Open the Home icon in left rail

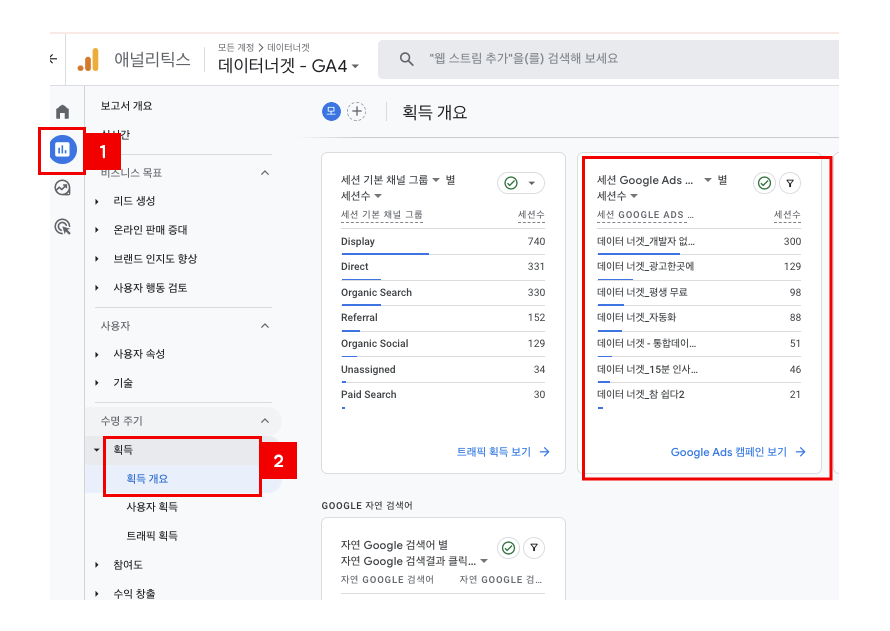tap(62, 112)
